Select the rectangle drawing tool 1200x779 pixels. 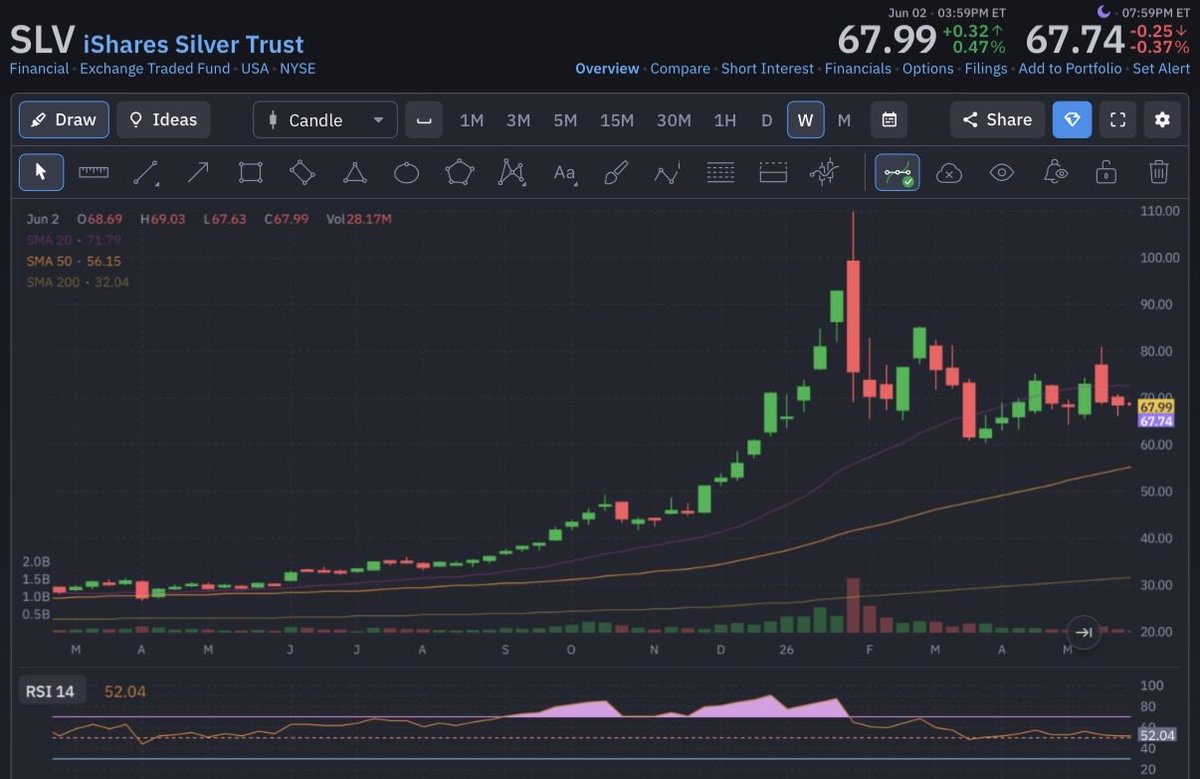click(x=250, y=173)
